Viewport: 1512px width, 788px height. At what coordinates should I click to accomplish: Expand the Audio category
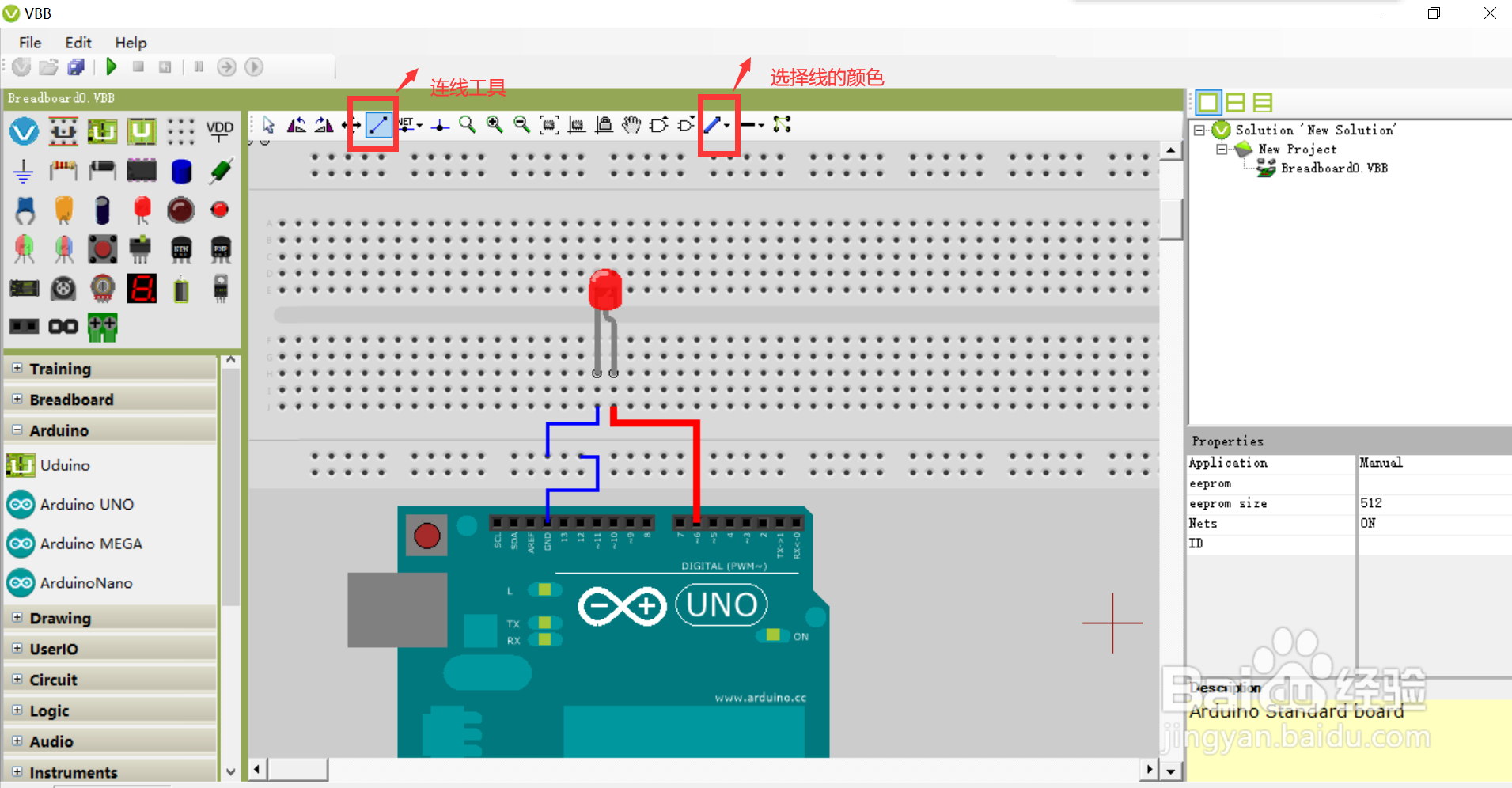tap(17, 741)
